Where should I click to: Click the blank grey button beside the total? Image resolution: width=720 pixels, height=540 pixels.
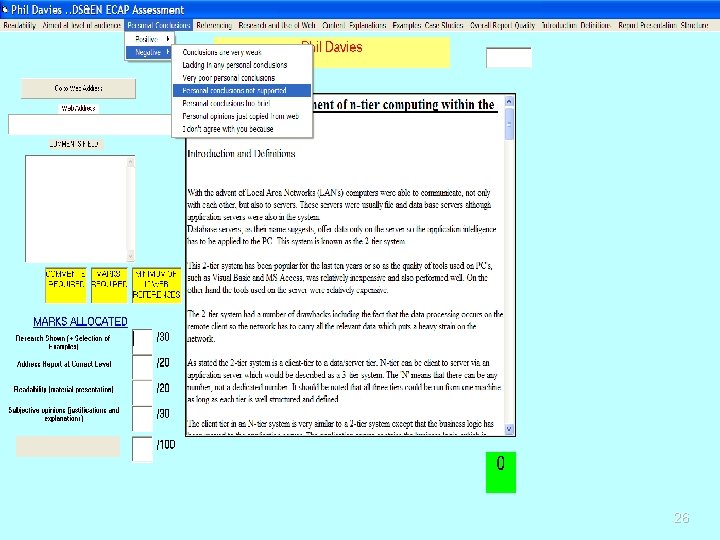point(68,446)
